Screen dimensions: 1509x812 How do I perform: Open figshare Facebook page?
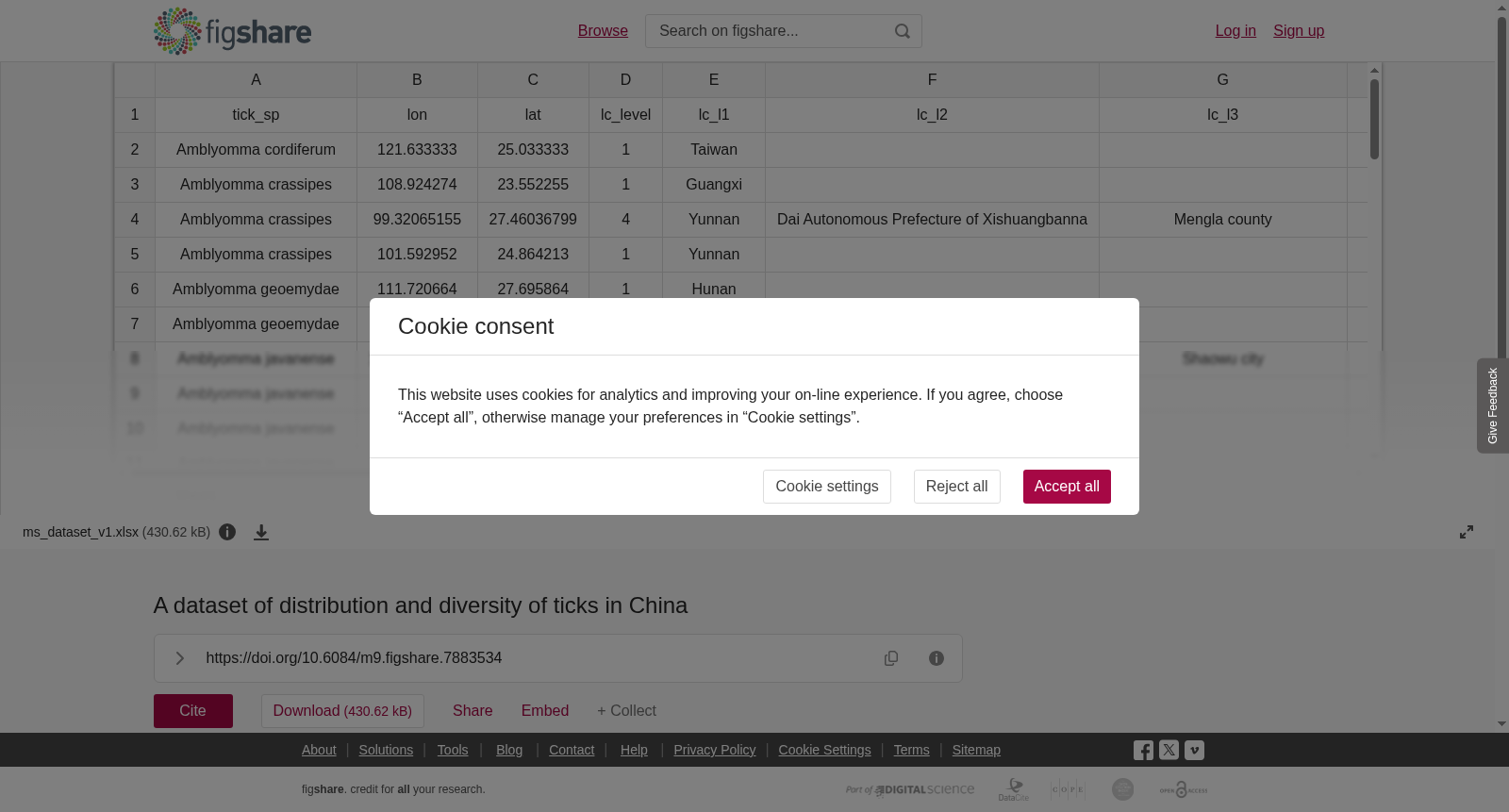coord(1143,751)
